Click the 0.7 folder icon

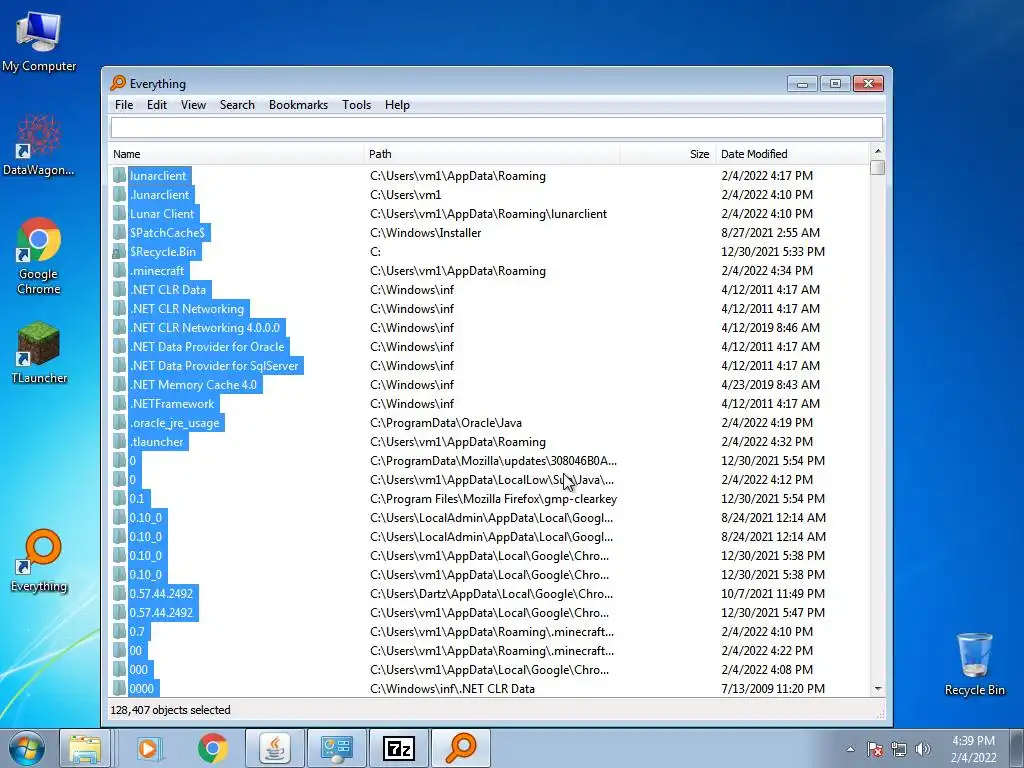tap(120, 632)
